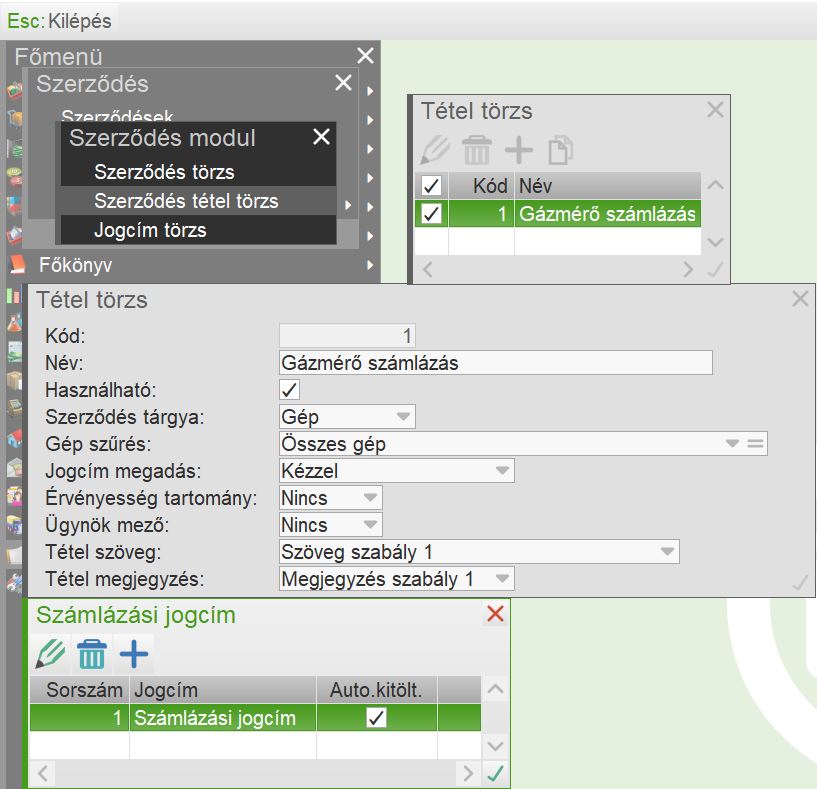Click the bar chart icon in left sidebar
817x789 pixels.
(14, 296)
